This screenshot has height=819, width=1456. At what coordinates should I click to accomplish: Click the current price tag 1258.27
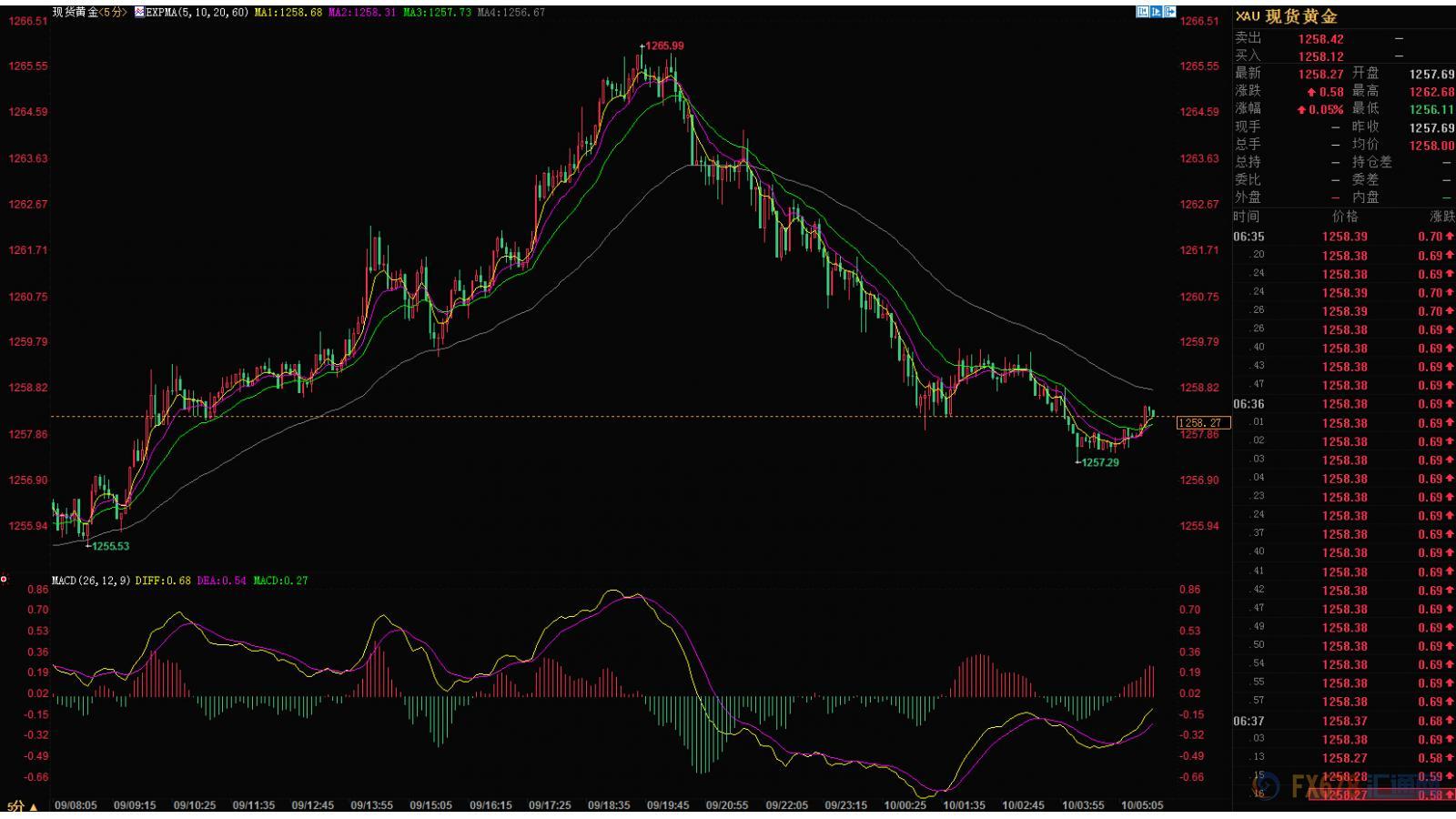[x=1203, y=422]
